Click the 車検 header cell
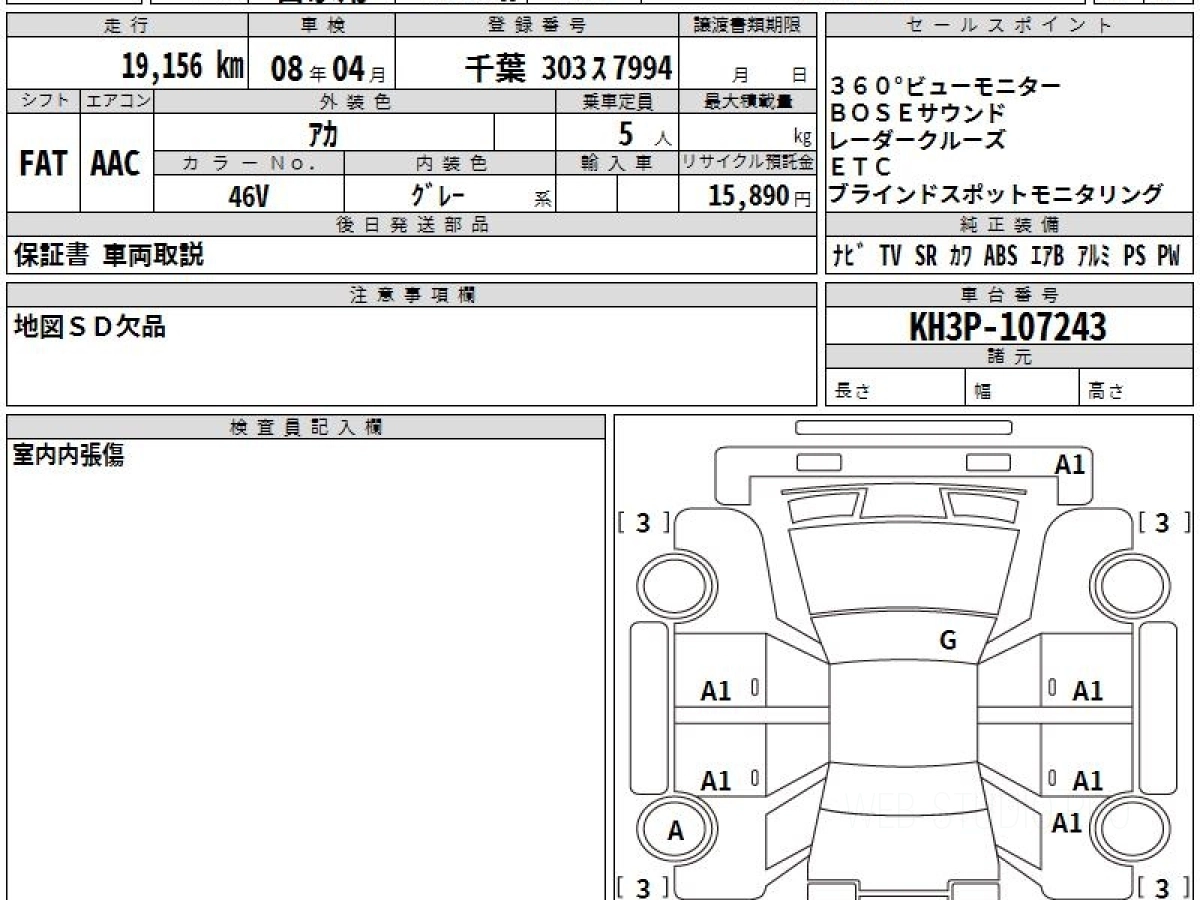Screen dimensions: 1200x900 (321, 26)
